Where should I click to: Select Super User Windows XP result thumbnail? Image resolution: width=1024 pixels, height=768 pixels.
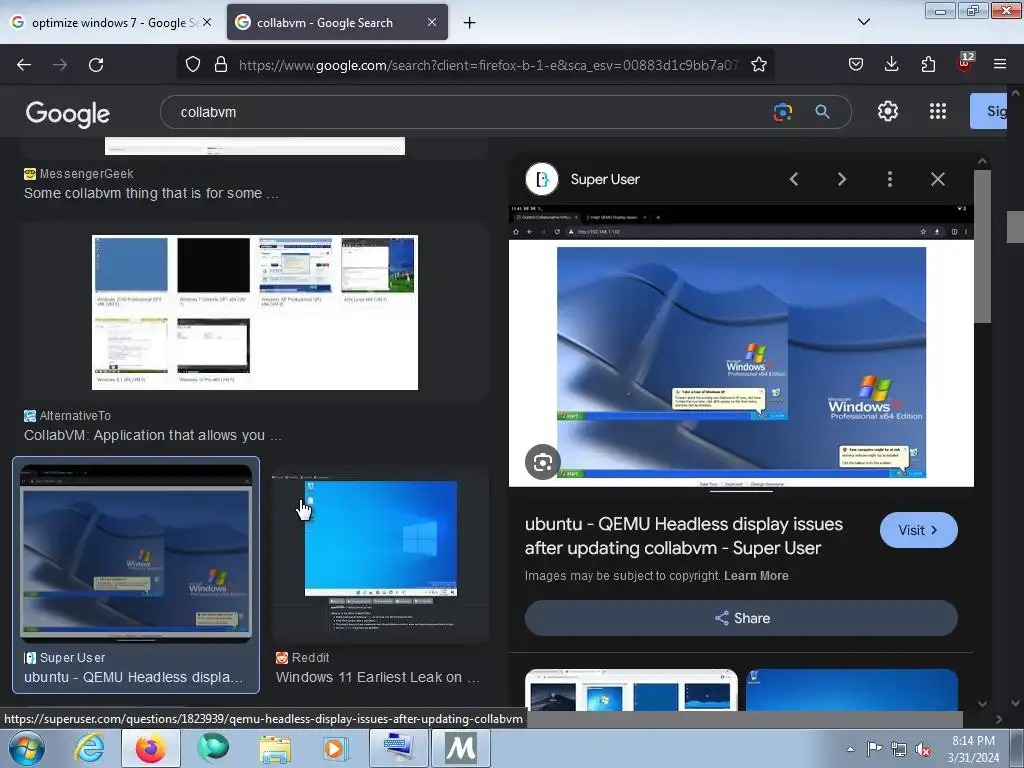(x=136, y=554)
